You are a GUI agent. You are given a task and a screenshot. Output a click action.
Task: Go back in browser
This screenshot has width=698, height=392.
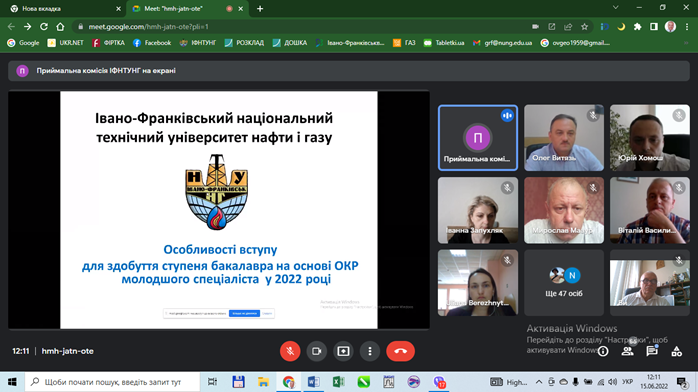[11, 27]
